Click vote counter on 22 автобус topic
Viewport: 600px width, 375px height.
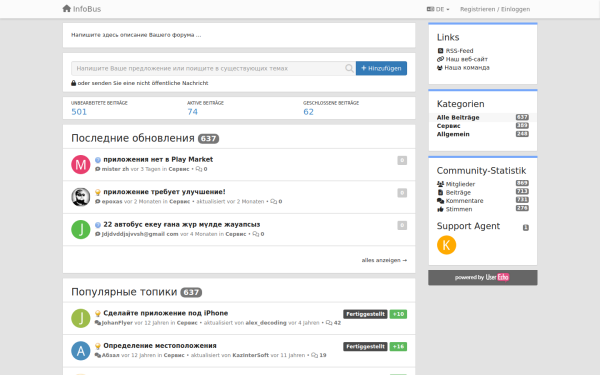tap(402, 225)
